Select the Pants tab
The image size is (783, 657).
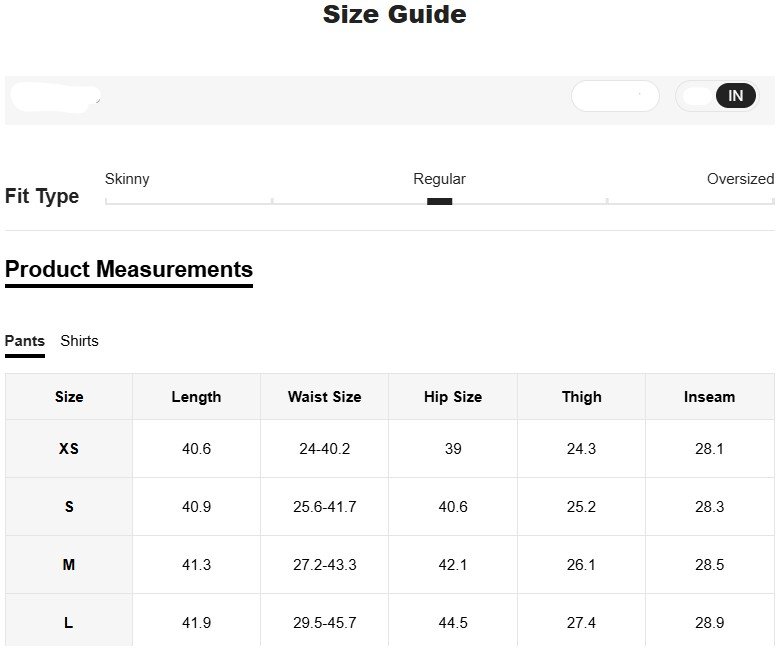(x=25, y=341)
